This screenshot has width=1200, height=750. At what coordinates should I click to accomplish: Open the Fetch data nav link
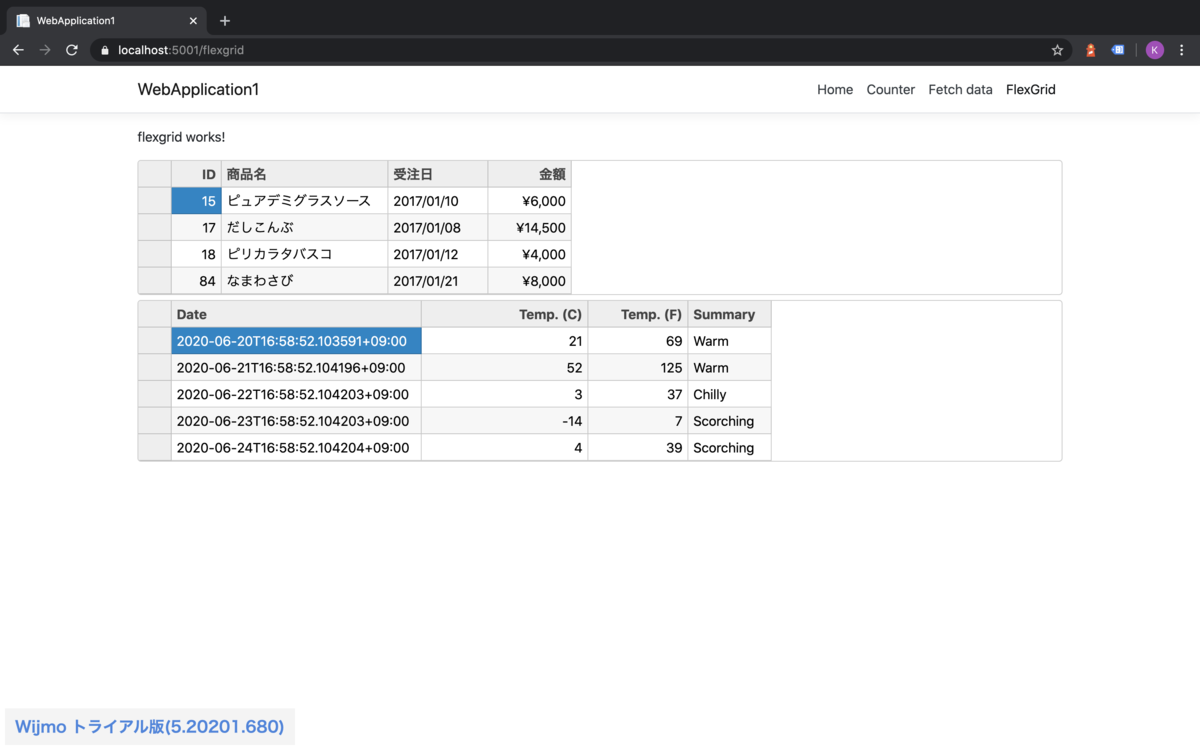tap(960, 89)
